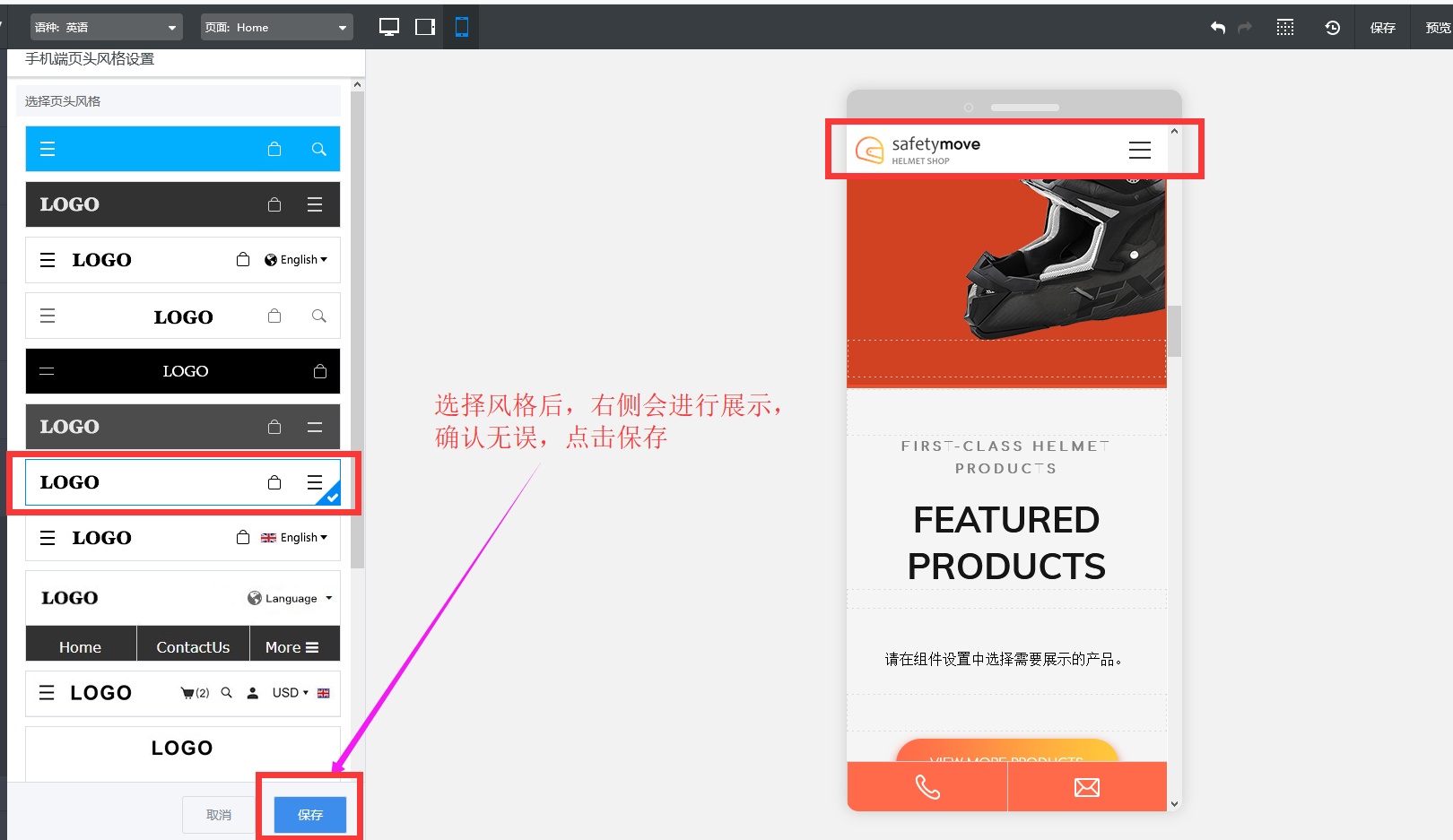Select the solid black centered LOGO header style

pos(183,371)
